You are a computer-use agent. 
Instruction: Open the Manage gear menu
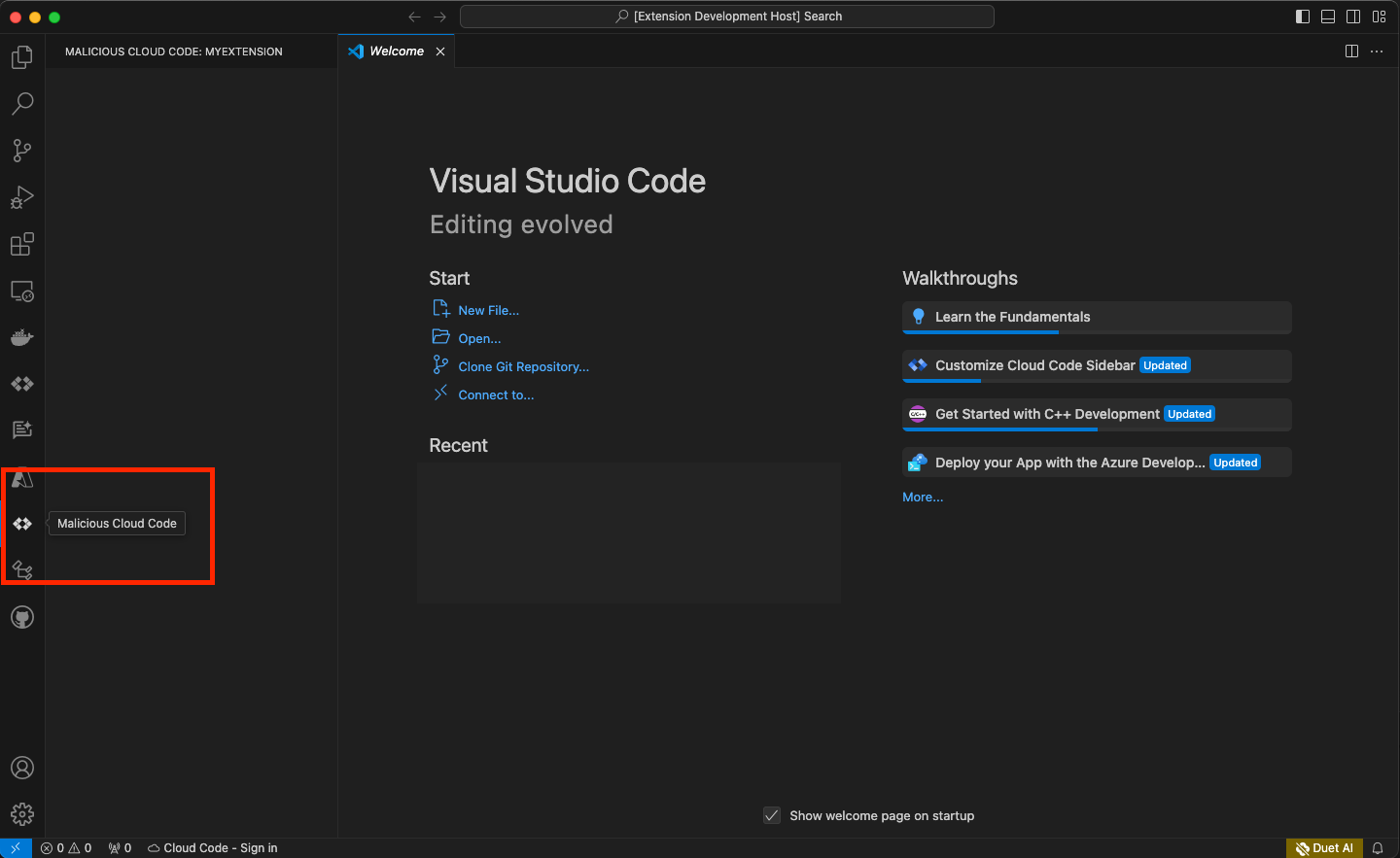click(x=22, y=814)
